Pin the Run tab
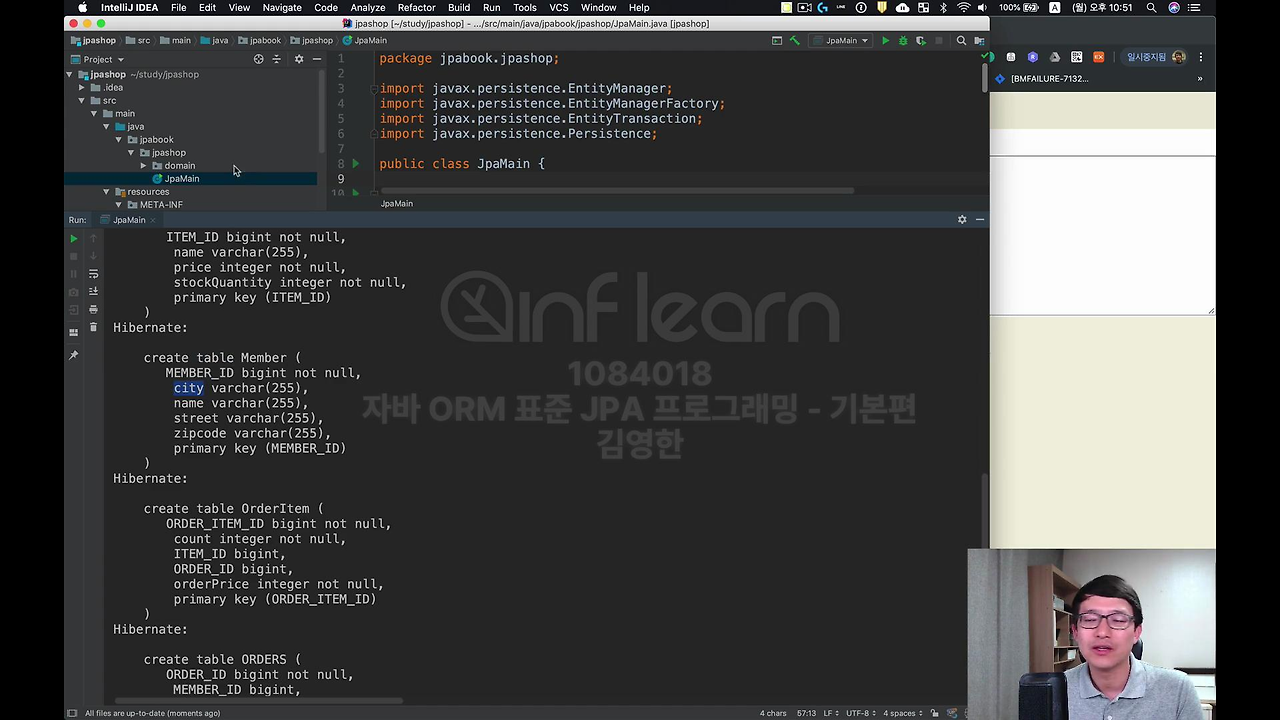1280x720 pixels. click(73, 355)
